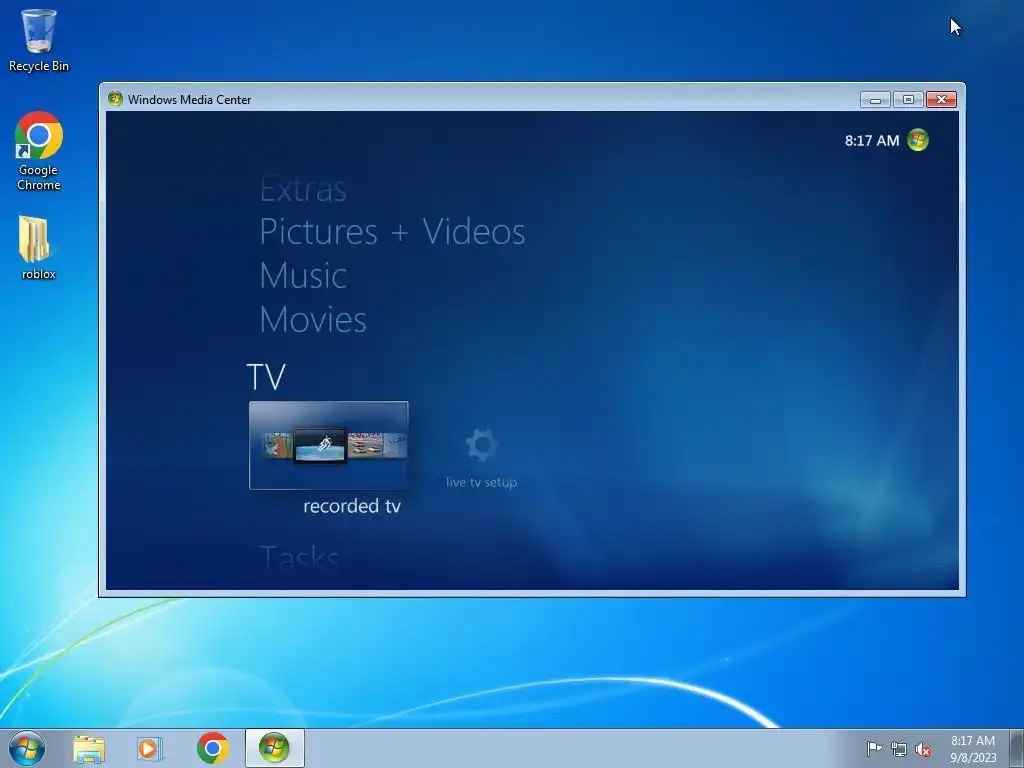Minimize the Windows Media Center window
Image resolution: width=1024 pixels, height=768 pixels.
(875, 99)
